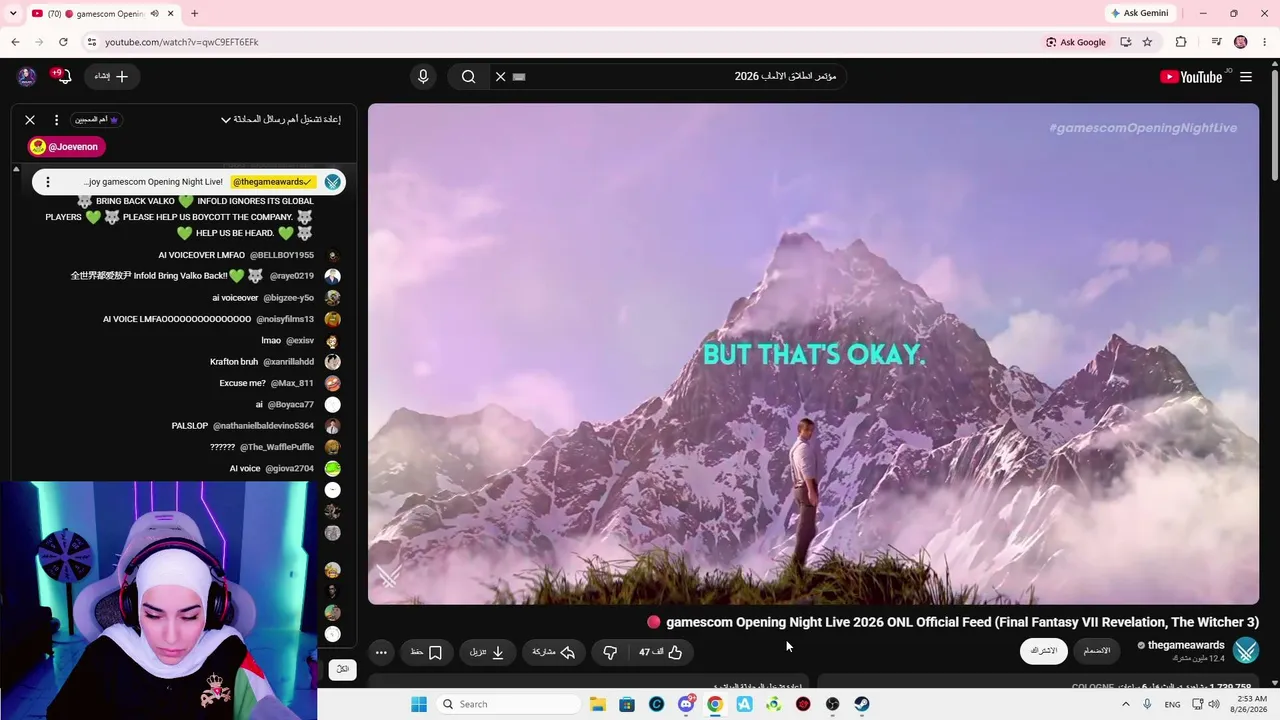Click the thegameawards avatar on pinned message

tap(332, 182)
